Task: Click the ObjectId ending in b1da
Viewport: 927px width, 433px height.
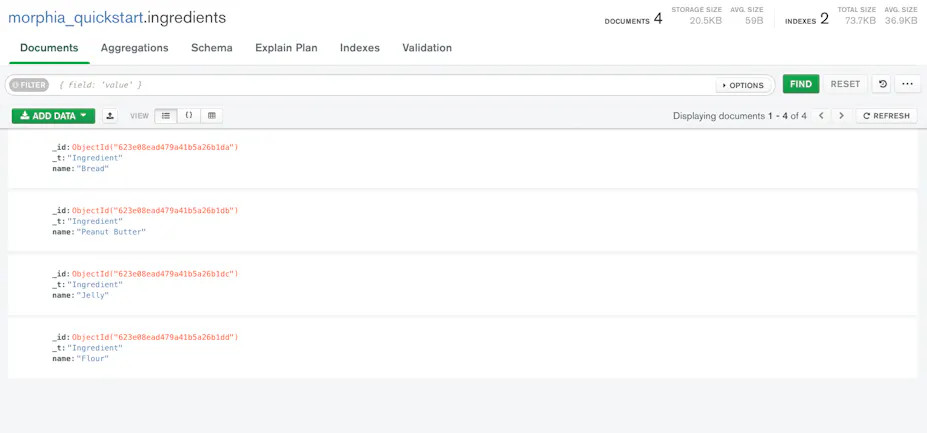Action: [155, 147]
